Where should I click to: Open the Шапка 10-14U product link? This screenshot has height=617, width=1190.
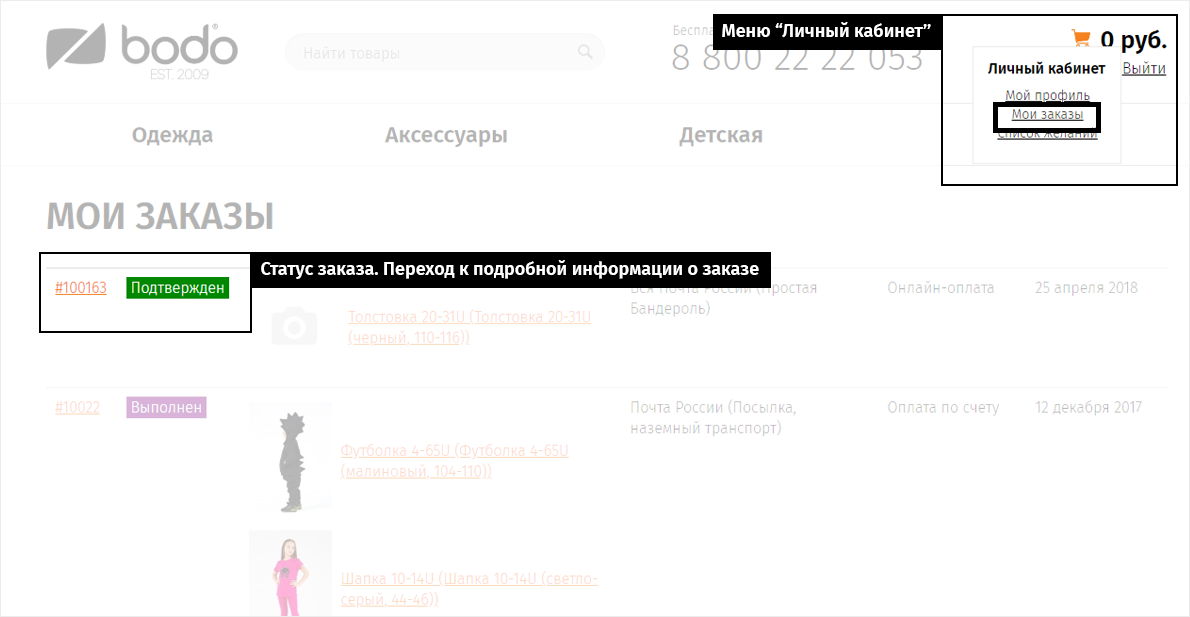click(x=469, y=589)
